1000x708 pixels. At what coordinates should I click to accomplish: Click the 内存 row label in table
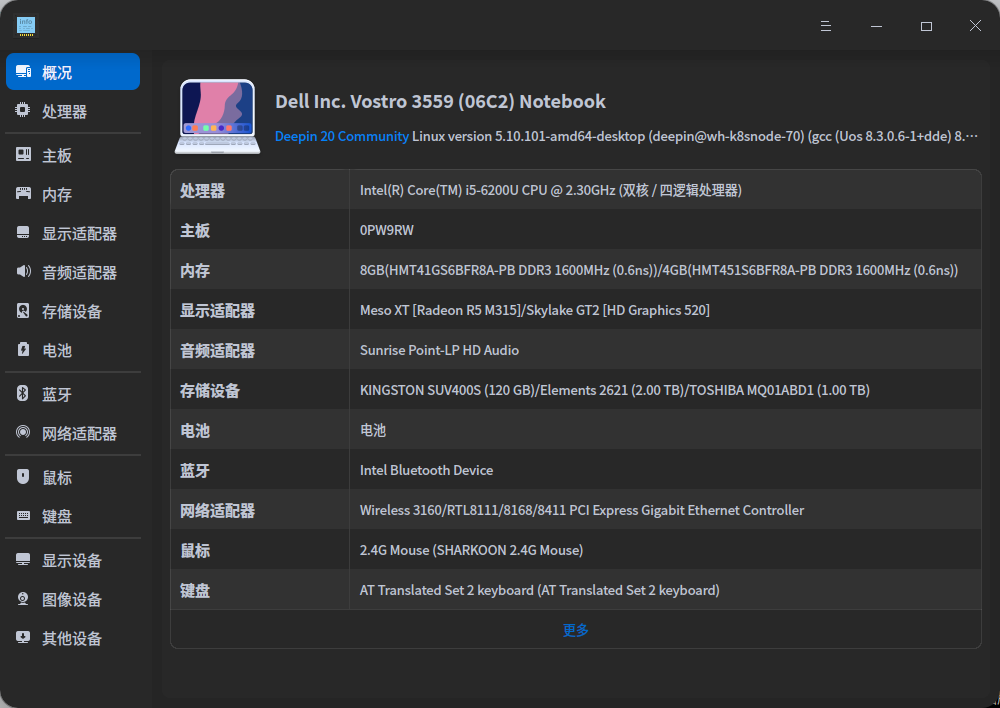(x=195, y=270)
